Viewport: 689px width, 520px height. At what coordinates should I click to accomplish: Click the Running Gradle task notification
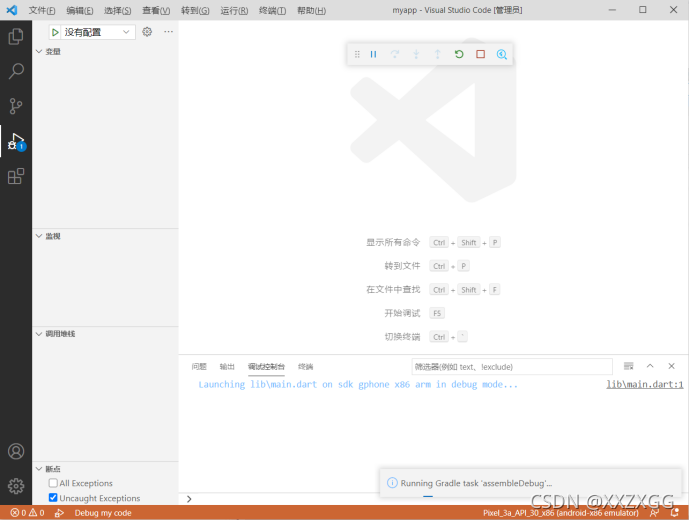pyautogui.click(x=530, y=483)
